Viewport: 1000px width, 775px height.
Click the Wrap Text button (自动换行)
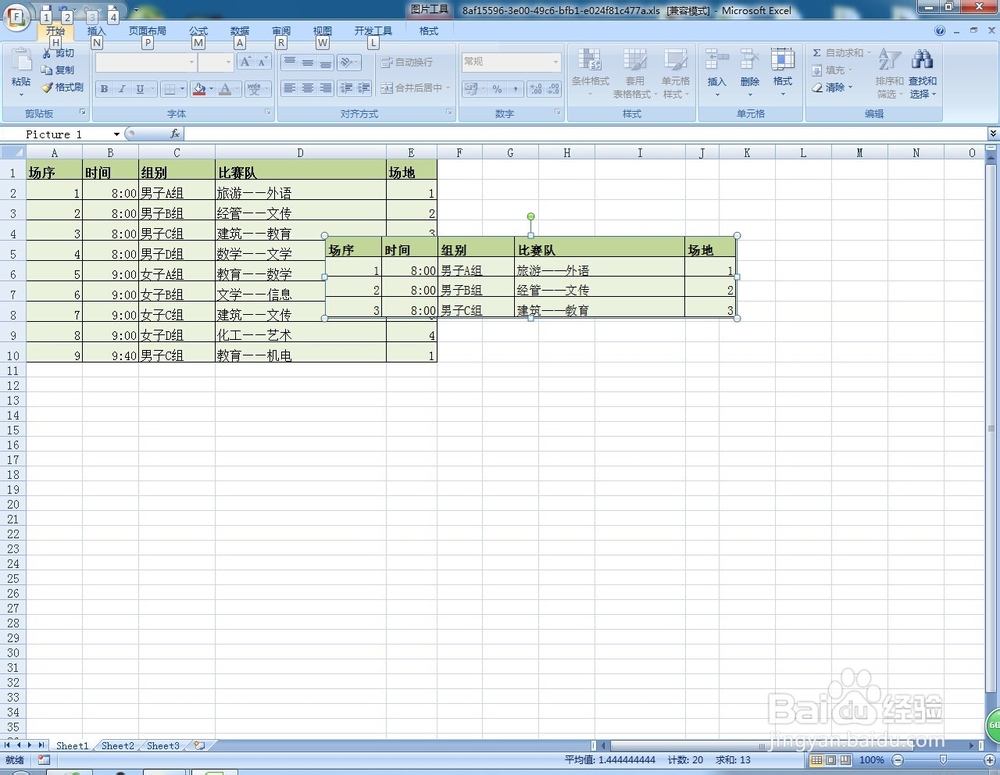click(407, 62)
